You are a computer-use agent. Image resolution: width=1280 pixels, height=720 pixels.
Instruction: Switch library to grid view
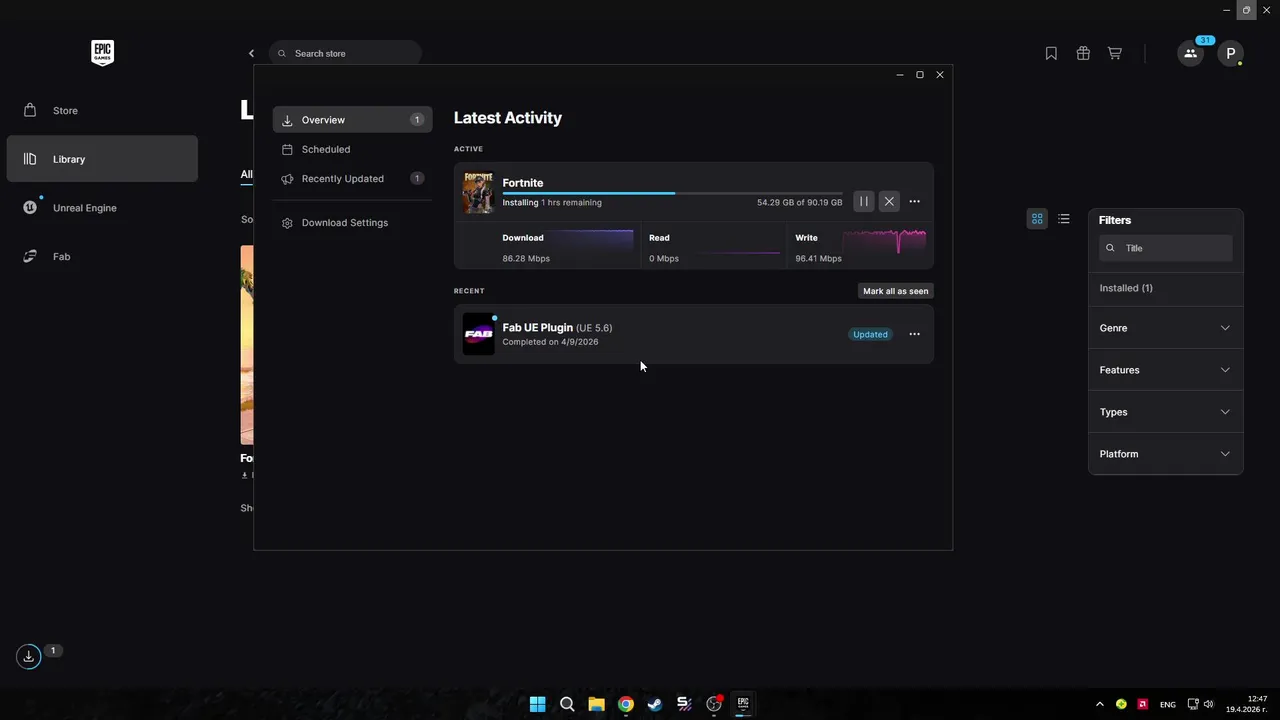(x=1037, y=219)
